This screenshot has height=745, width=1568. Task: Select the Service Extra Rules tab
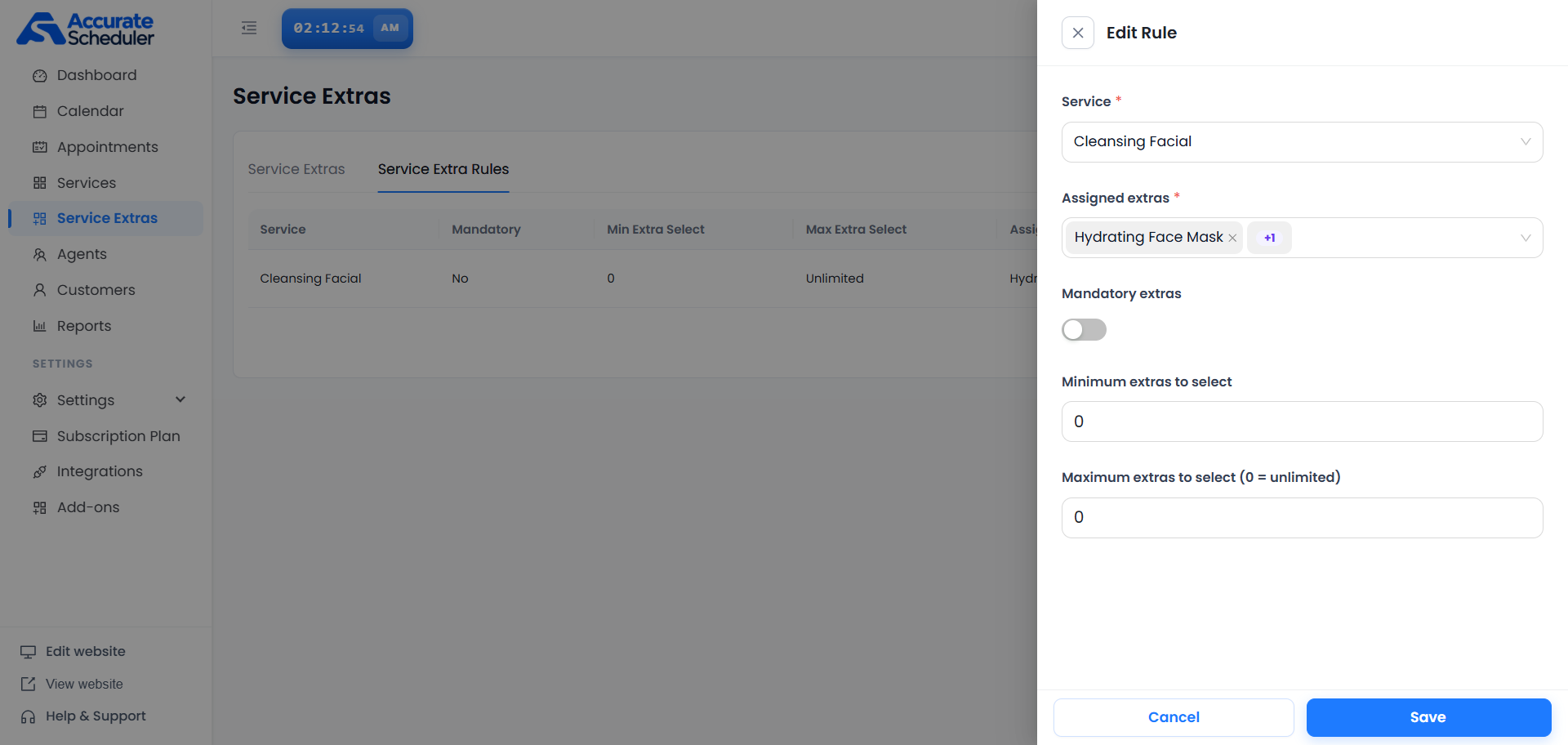click(x=443, y=169)
